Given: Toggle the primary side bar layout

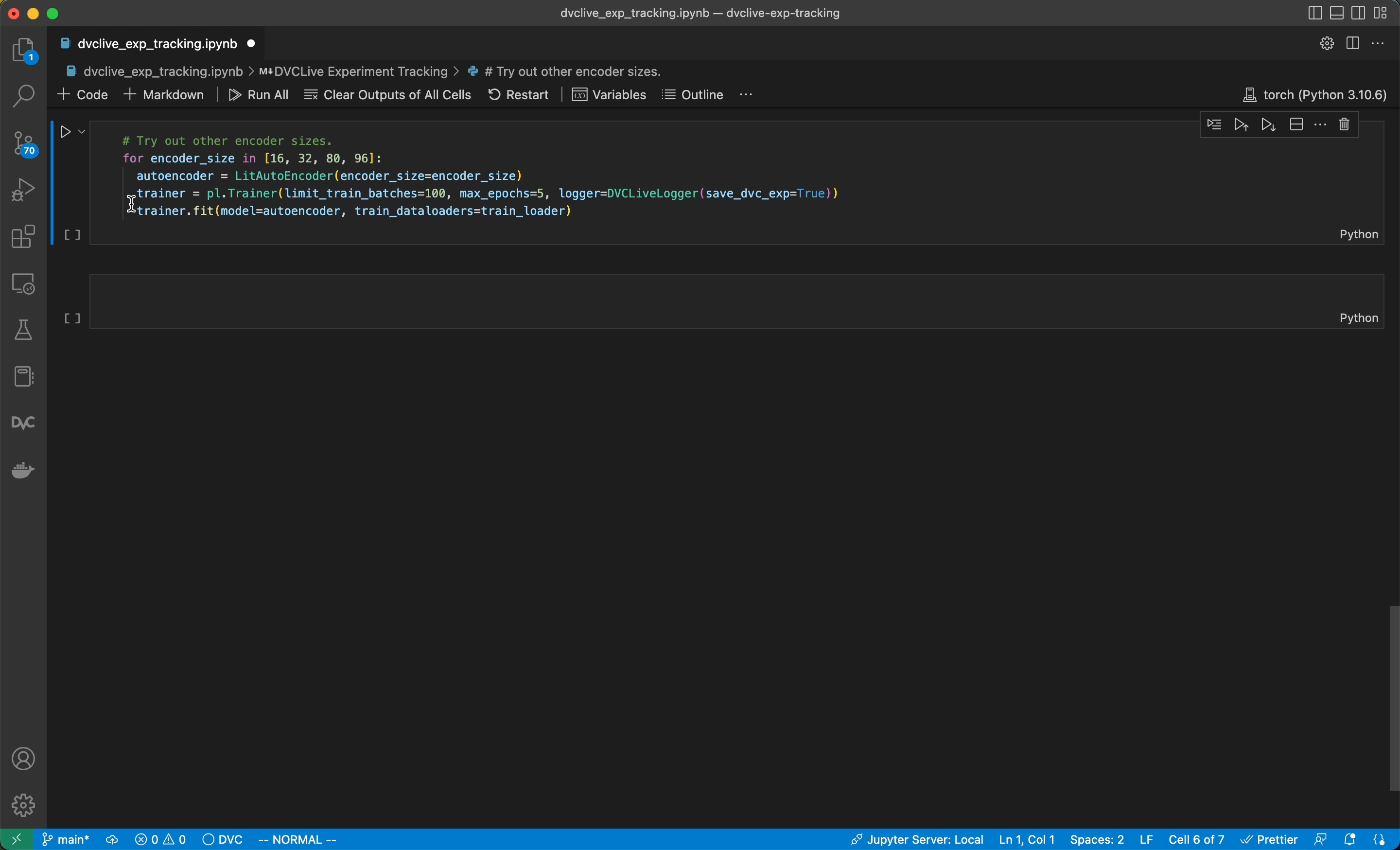Looking at the screenshot, I should pyautogui.click(x=1314, y=13).
